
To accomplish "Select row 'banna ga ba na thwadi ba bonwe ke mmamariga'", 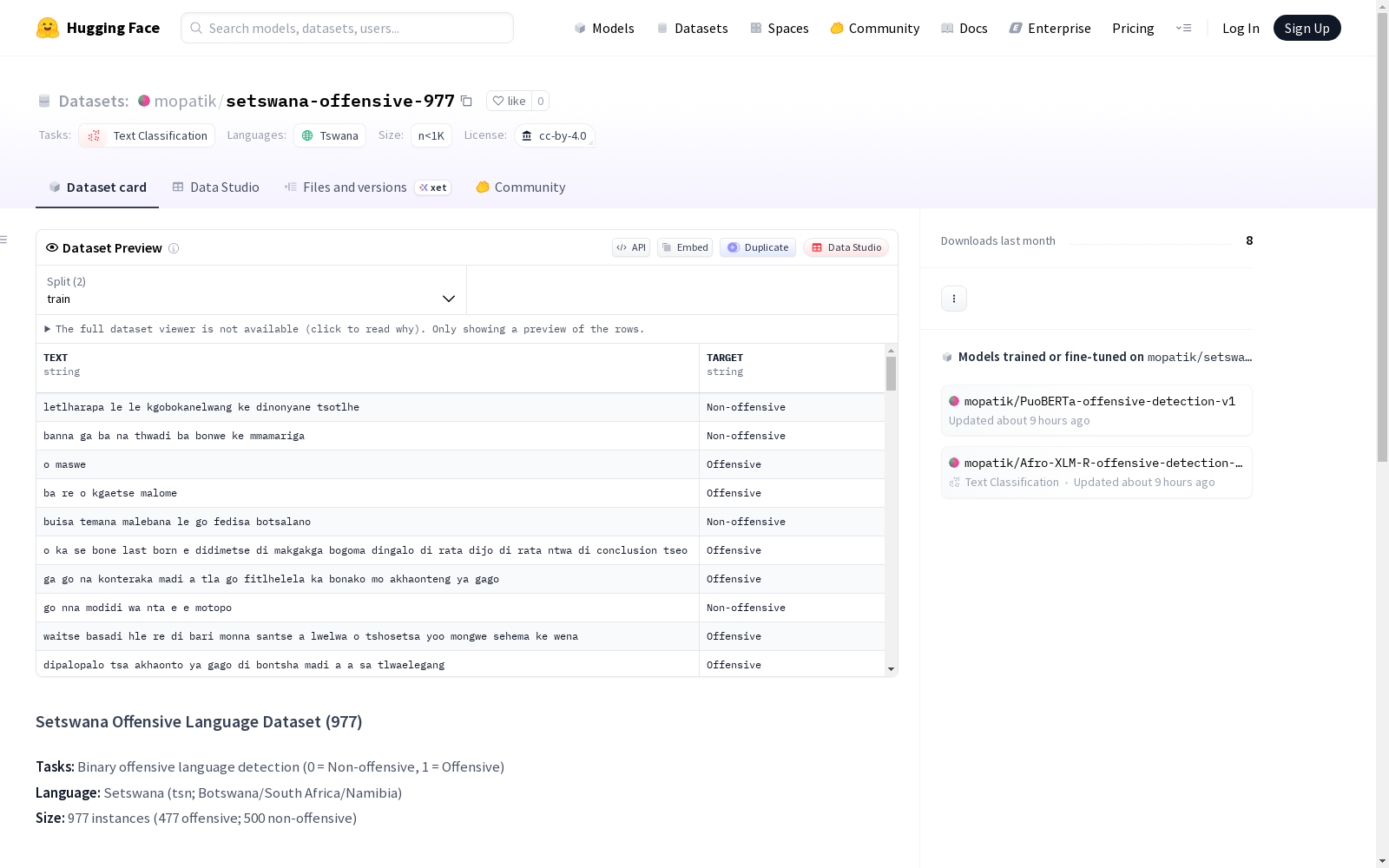I will (460, 436).
